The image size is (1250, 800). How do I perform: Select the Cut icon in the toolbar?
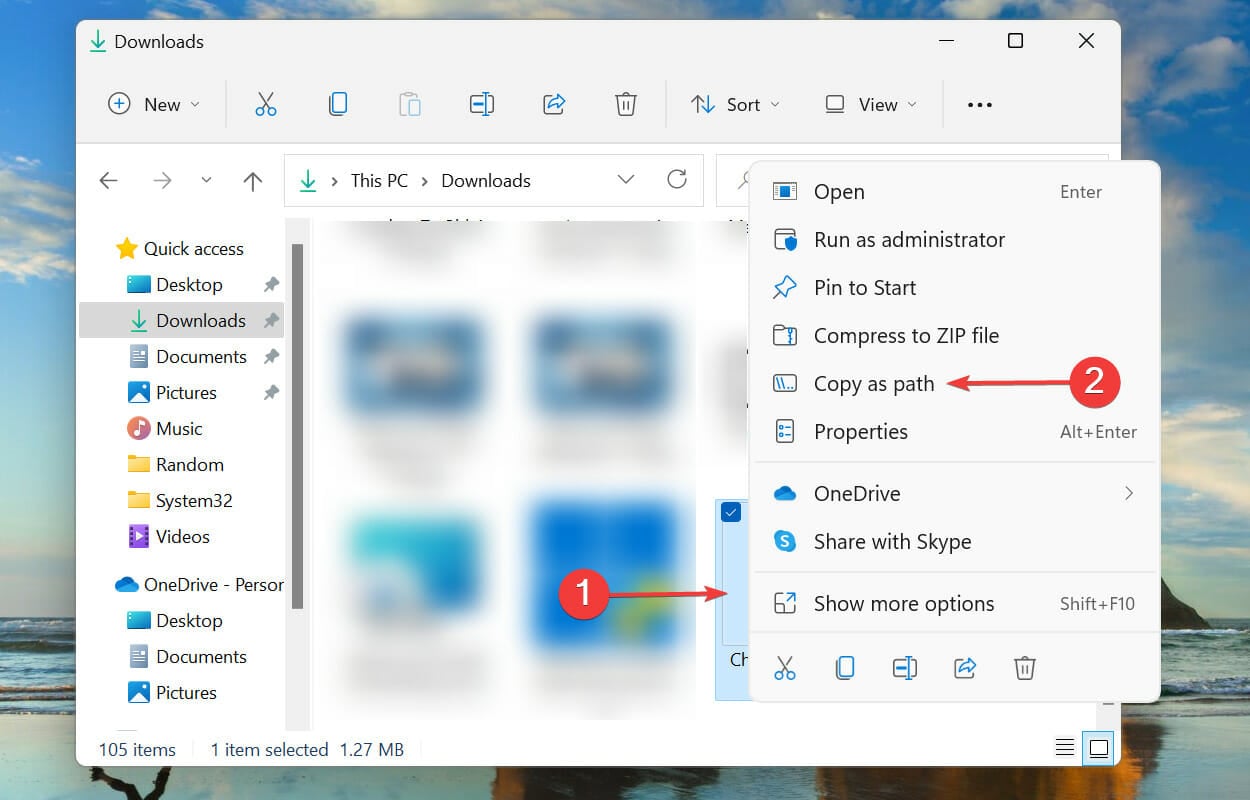(265, 103)
